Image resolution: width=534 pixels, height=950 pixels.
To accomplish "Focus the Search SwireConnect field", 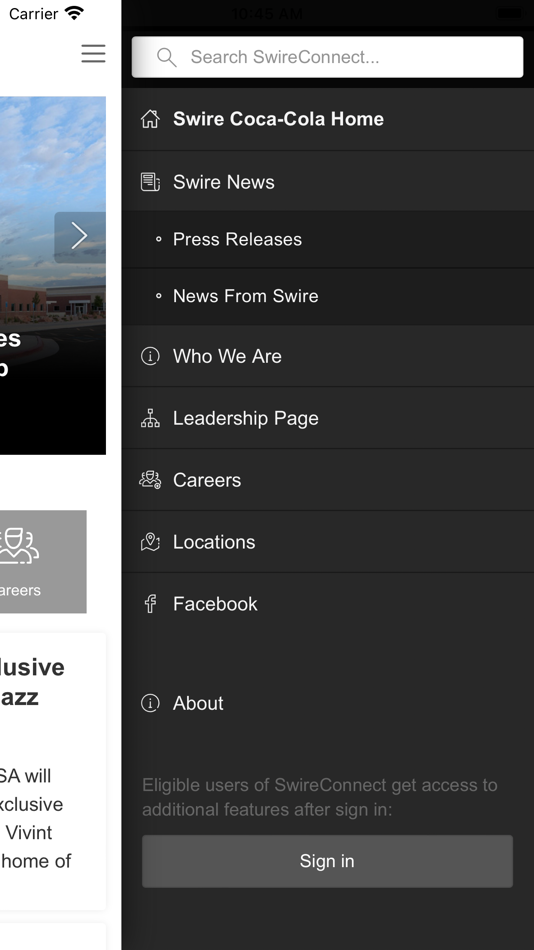I will point(327,57).
